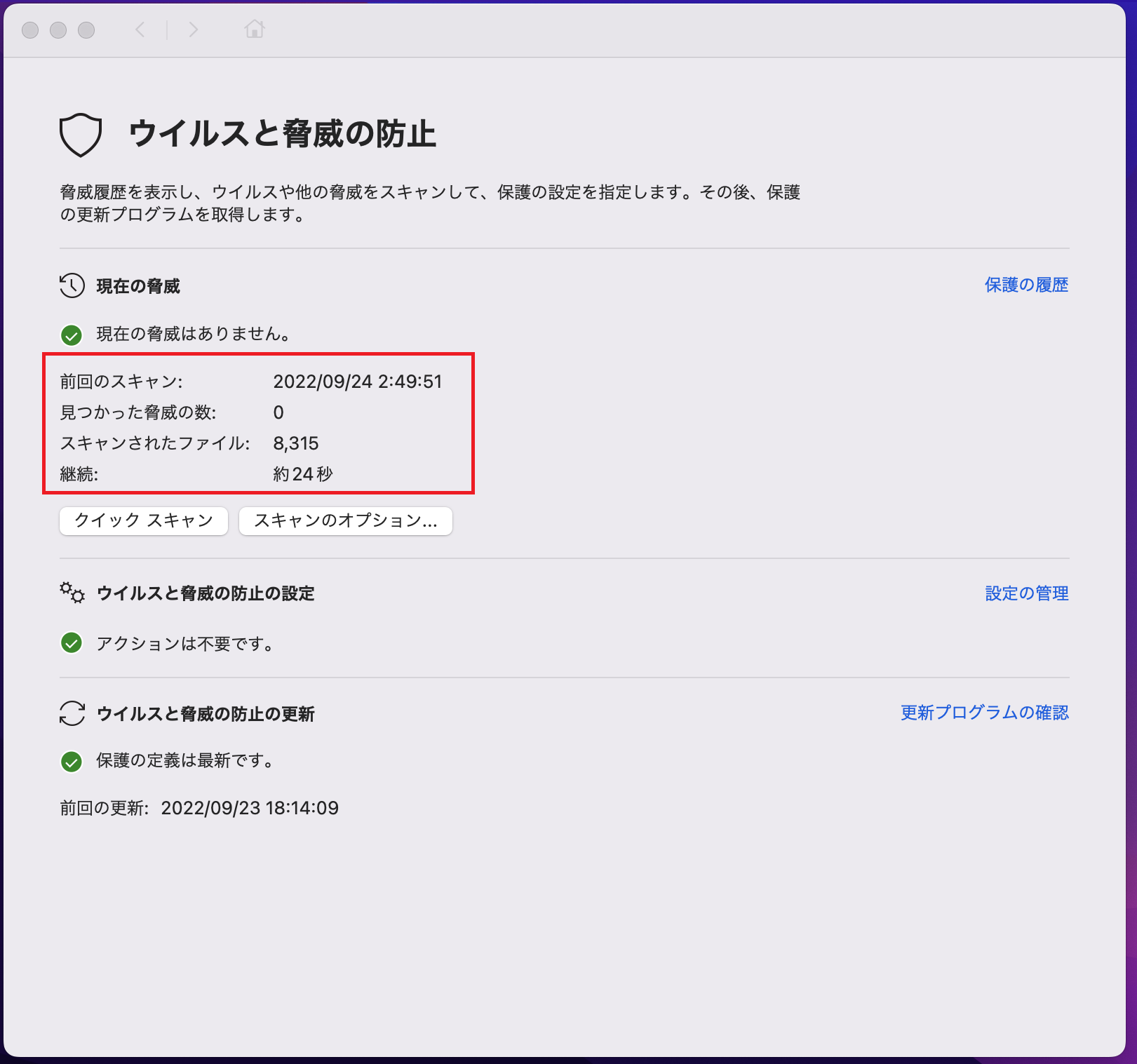Viewport: 1137px width, 1064px height.
Task: Open スキャンのオプション… button
Action: (x=346, y=521)
